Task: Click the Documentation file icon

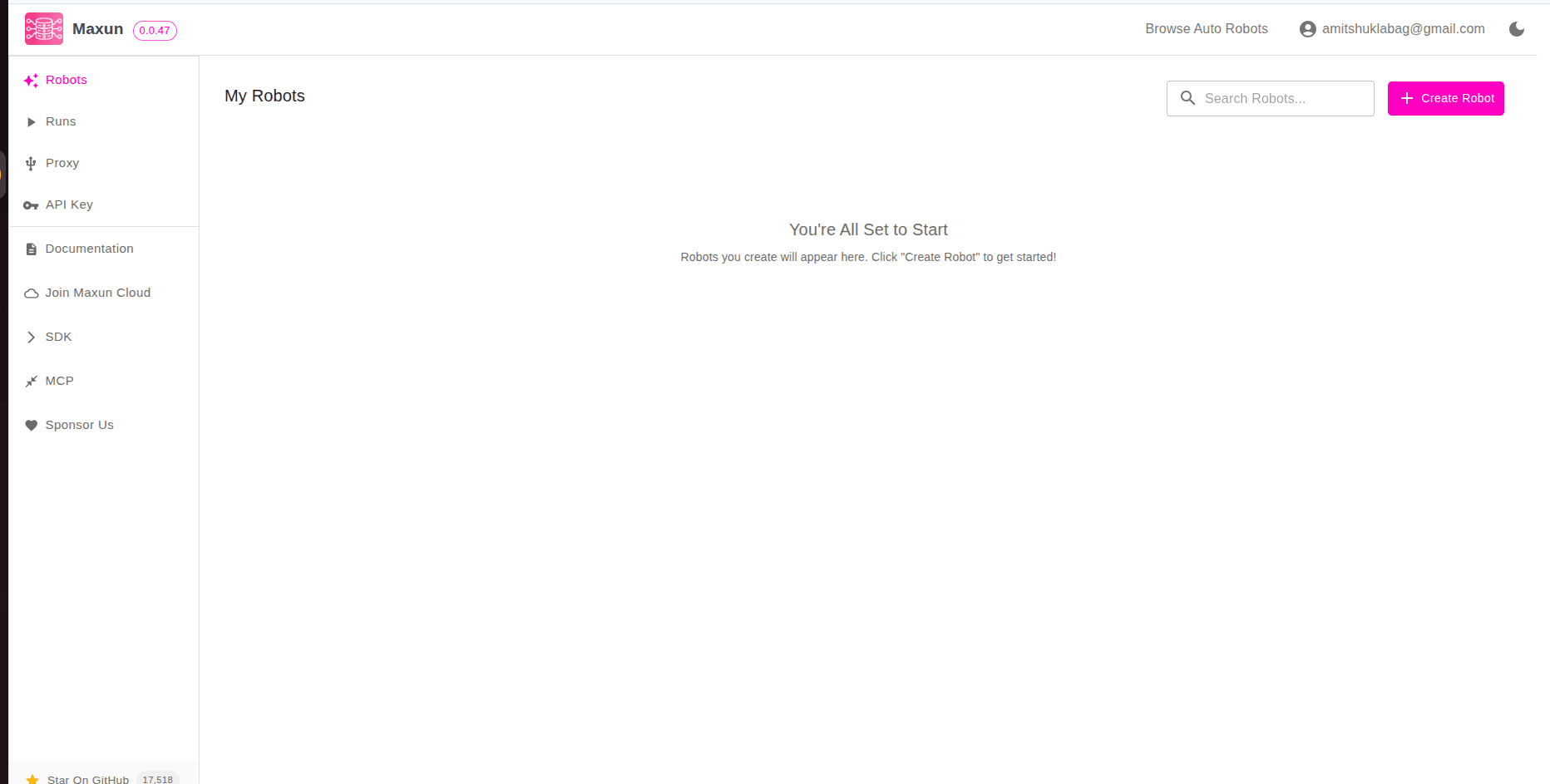Action: pos(31,249)
